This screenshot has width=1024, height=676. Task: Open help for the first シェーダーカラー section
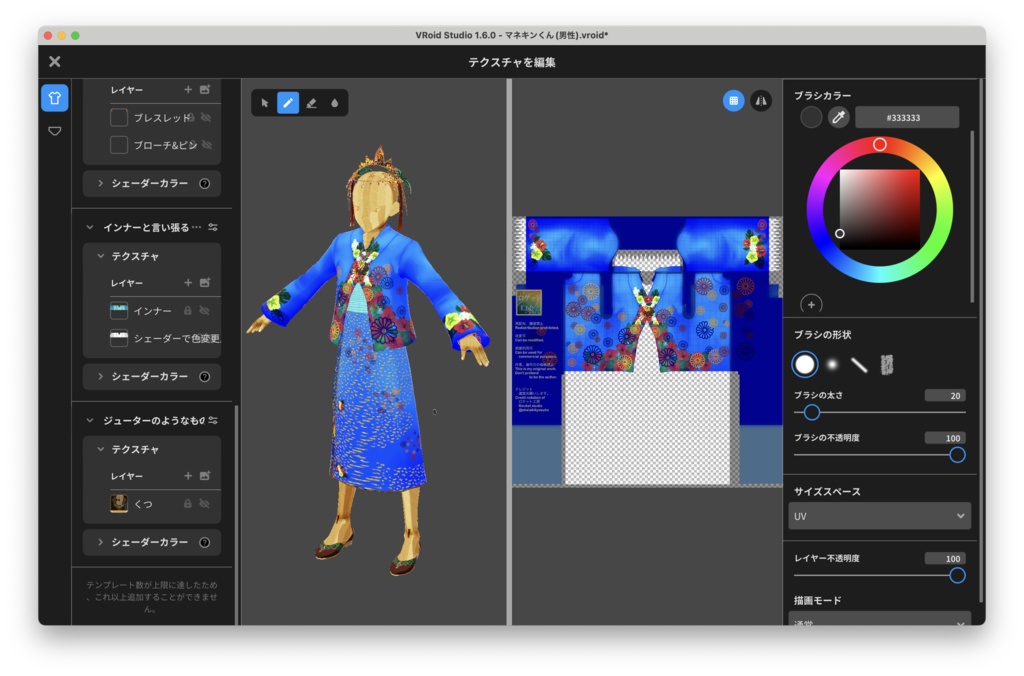[204, 184]
